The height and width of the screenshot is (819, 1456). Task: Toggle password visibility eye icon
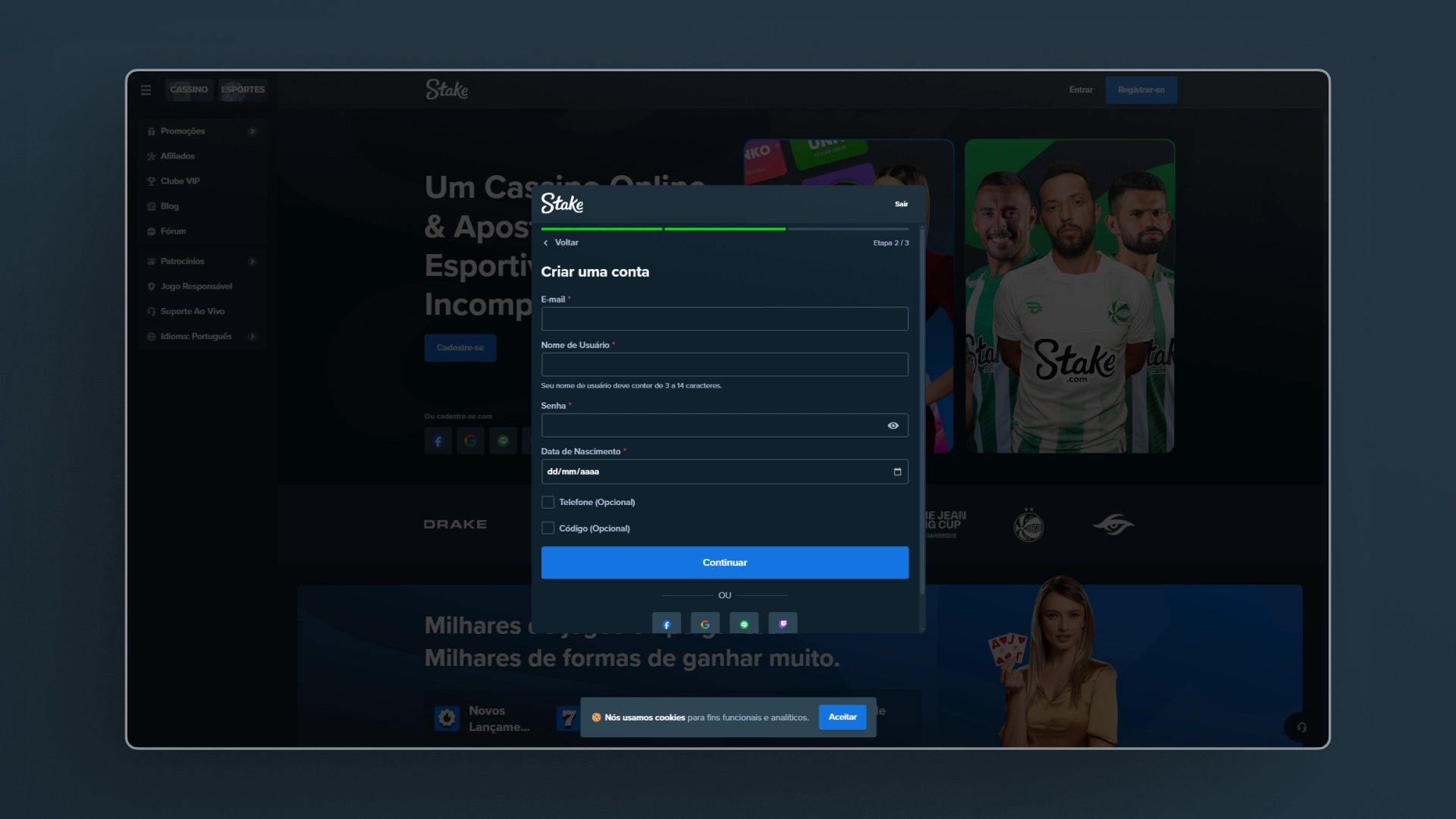(893, 425)
